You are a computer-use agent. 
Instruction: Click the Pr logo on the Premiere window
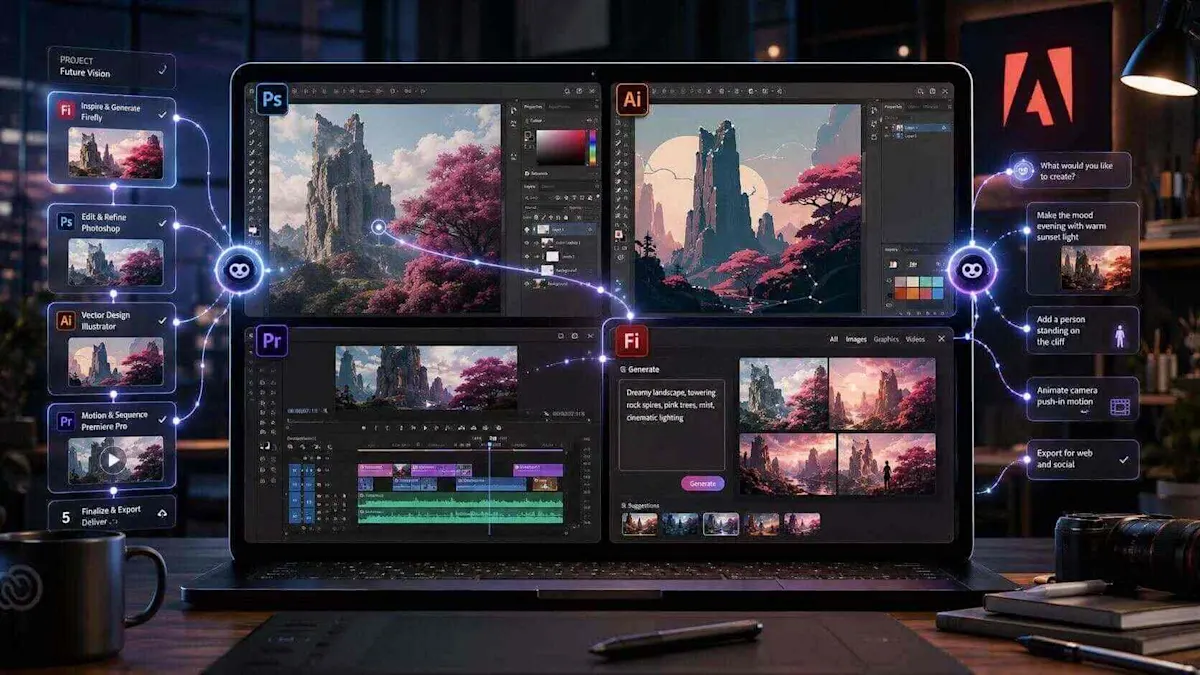click(x=271, y=341)
